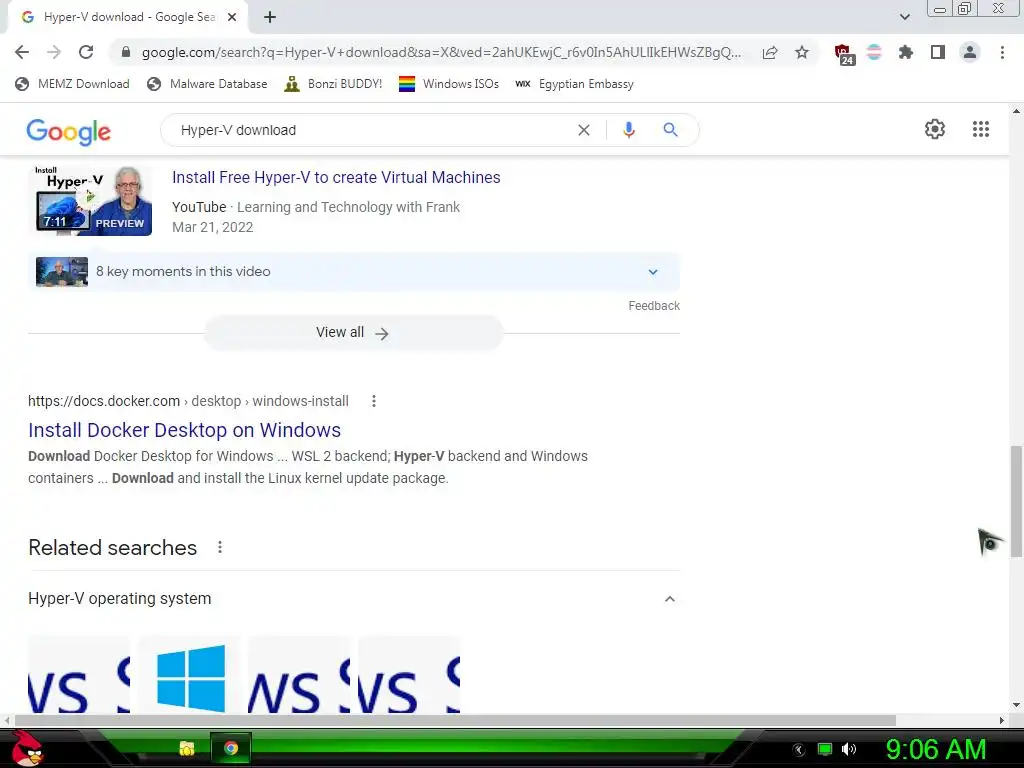Close the Hyper-V download tab

(232, 17)
